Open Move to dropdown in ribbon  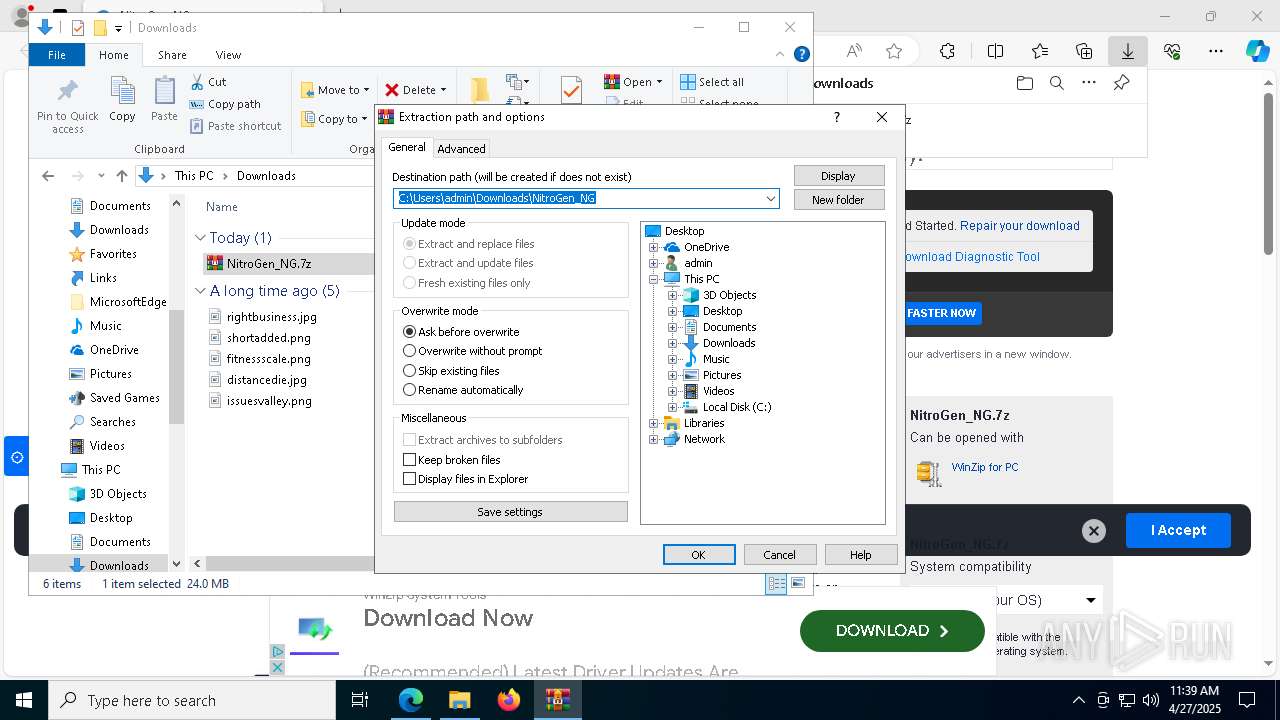(335, 90)
